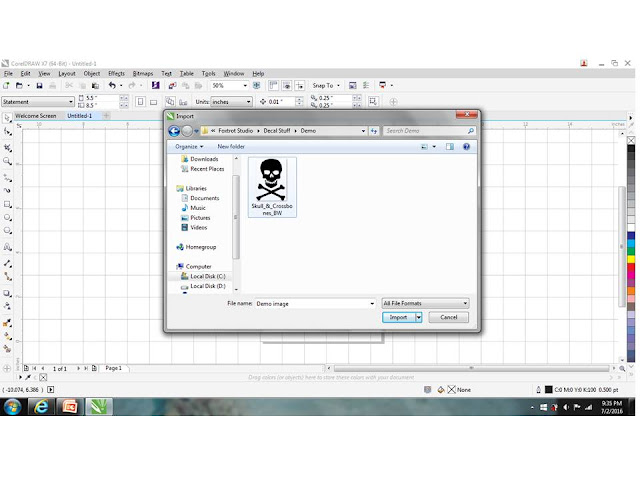Select the Crop tool
Image resolution: width=640 pixels, height=480 pixels.
[7, 147]
